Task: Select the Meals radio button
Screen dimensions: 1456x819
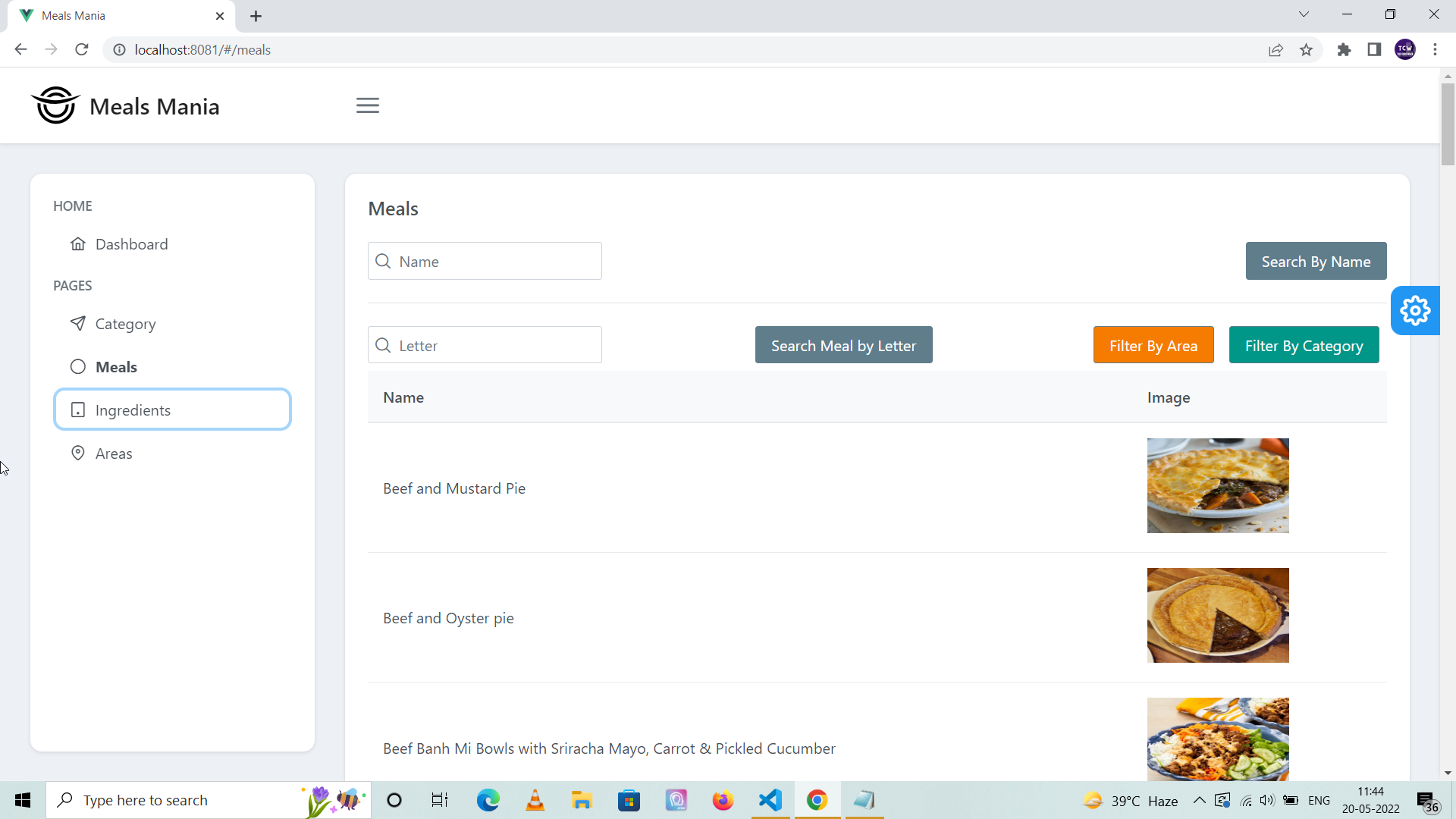Action: pos(78,366)
